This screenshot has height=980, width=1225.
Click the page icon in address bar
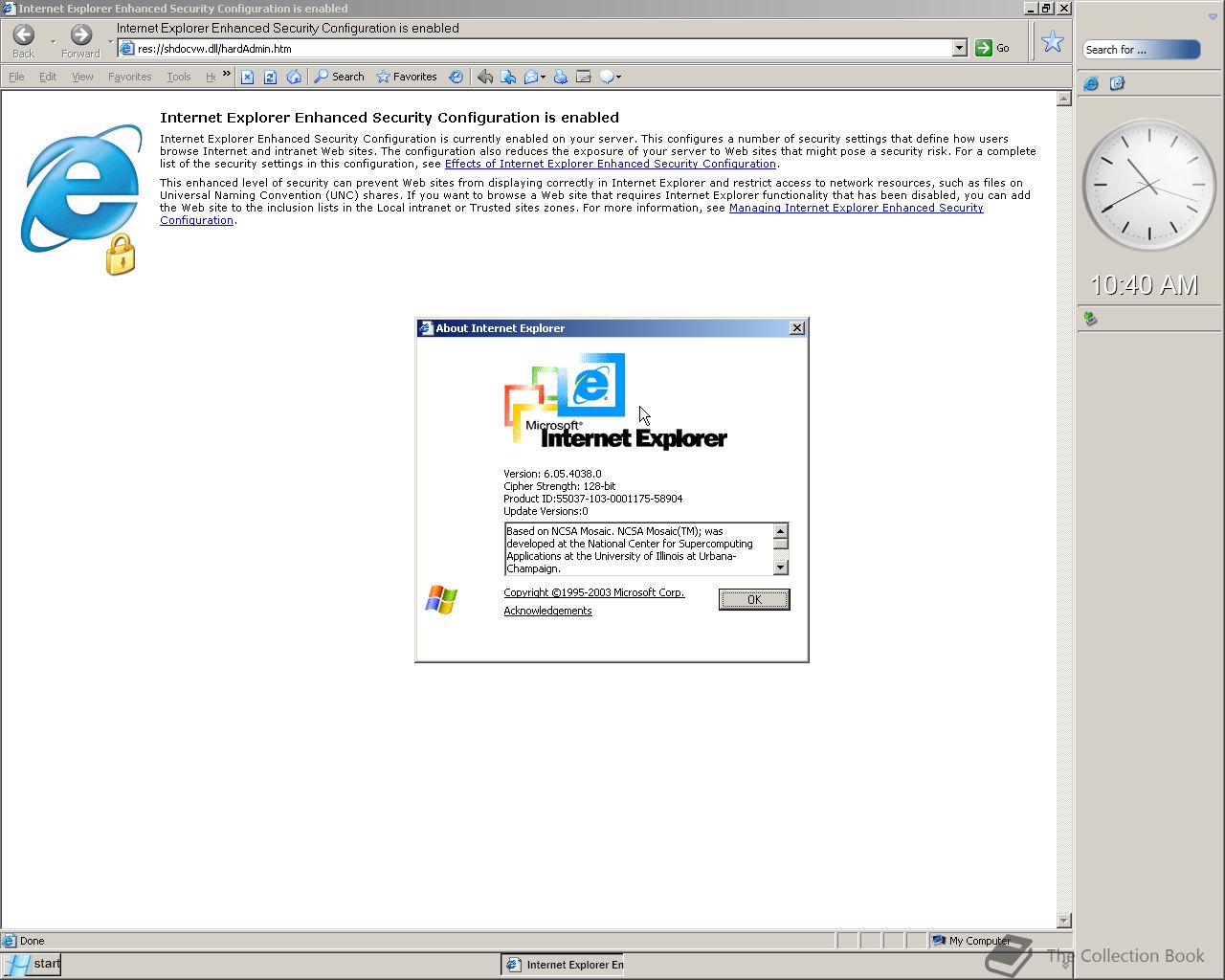point(126,49)
